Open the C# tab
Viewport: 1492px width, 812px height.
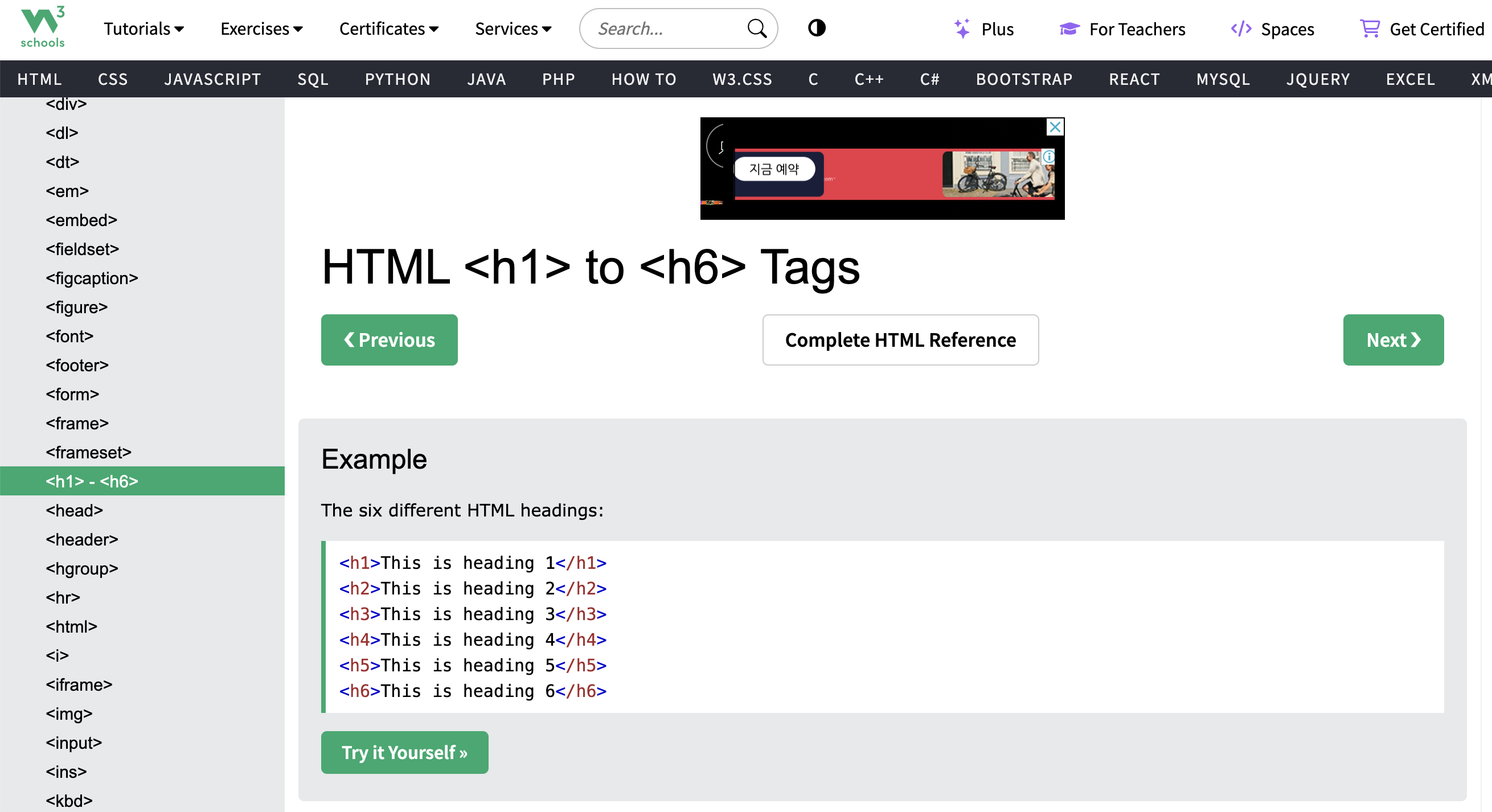[x=929, y=79]
